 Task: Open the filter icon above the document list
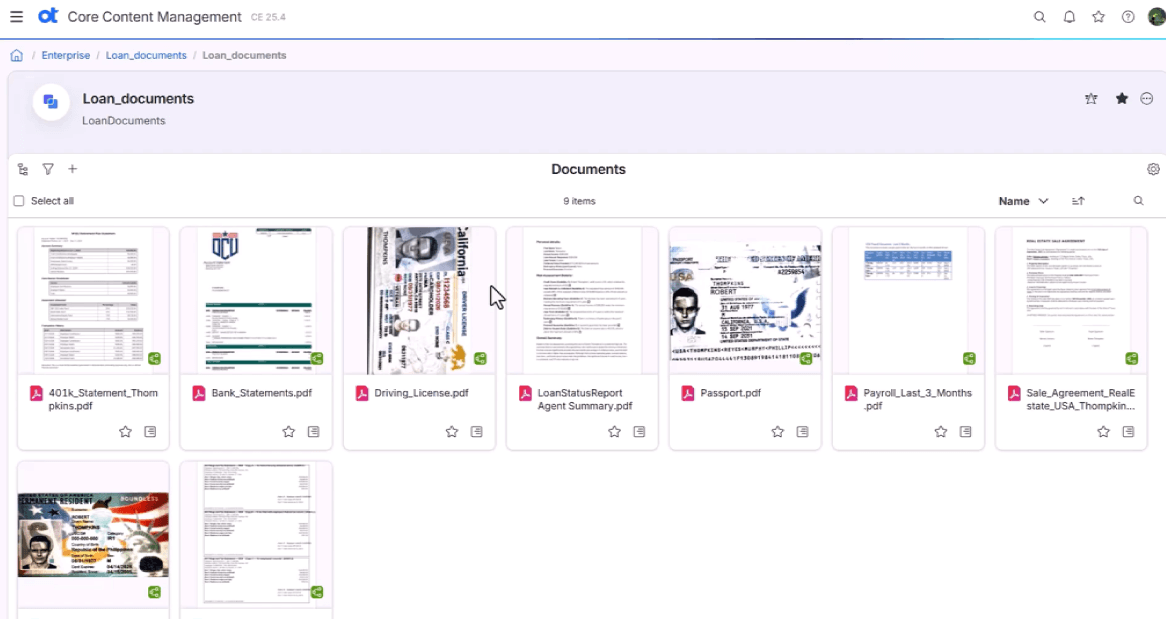coord(47,169)
